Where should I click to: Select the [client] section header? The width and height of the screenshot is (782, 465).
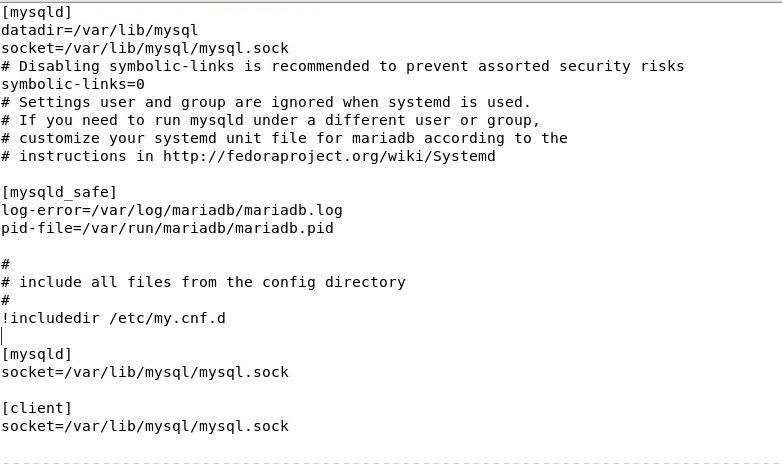[x=37, y=408]
